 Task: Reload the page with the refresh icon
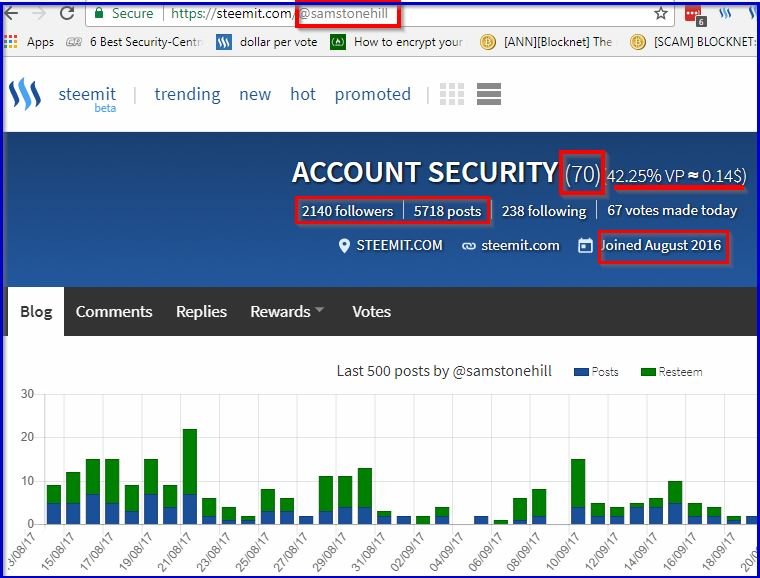pyautogui.click(x=67, y=13)
